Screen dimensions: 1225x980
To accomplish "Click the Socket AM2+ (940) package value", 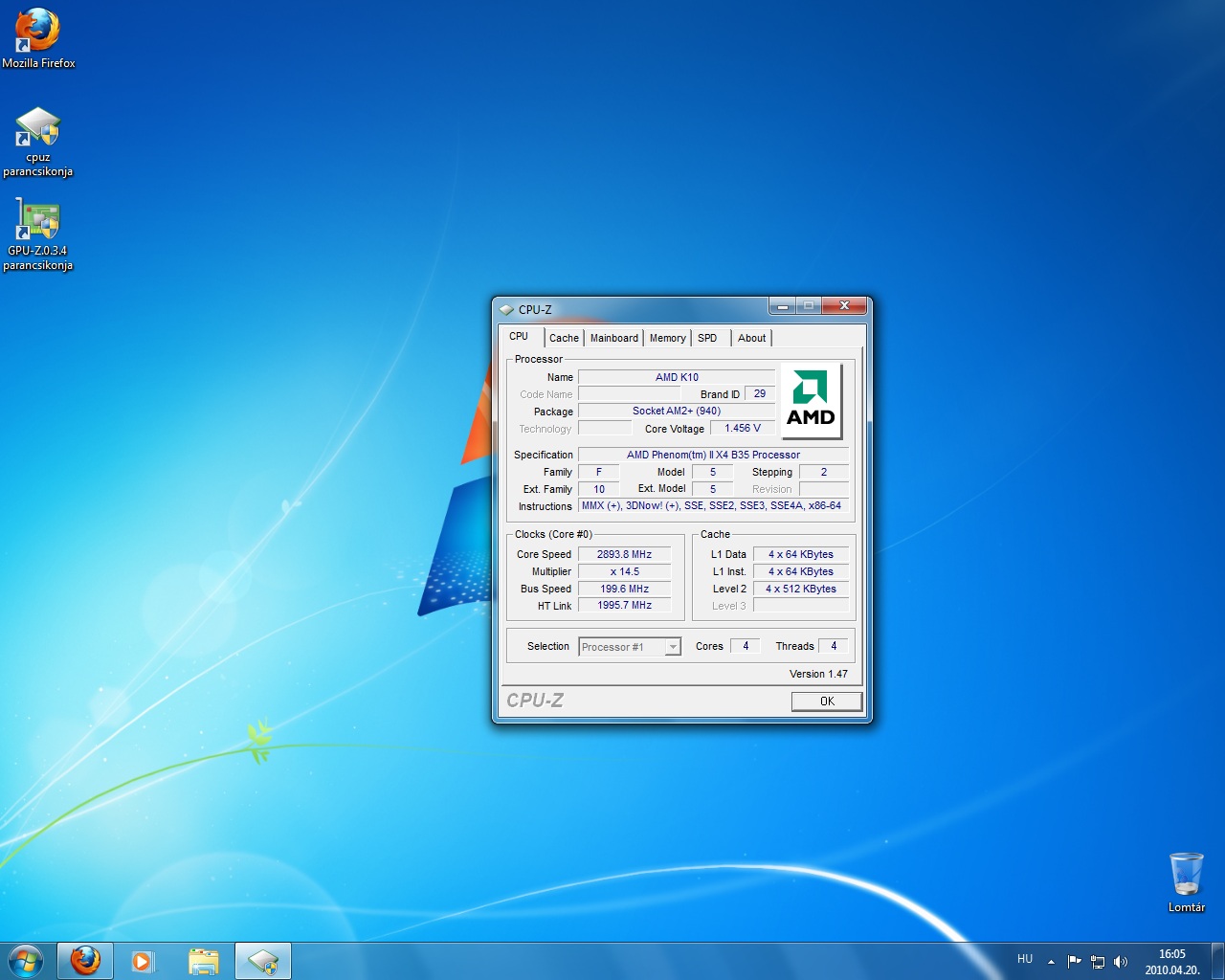I will 677,411.
